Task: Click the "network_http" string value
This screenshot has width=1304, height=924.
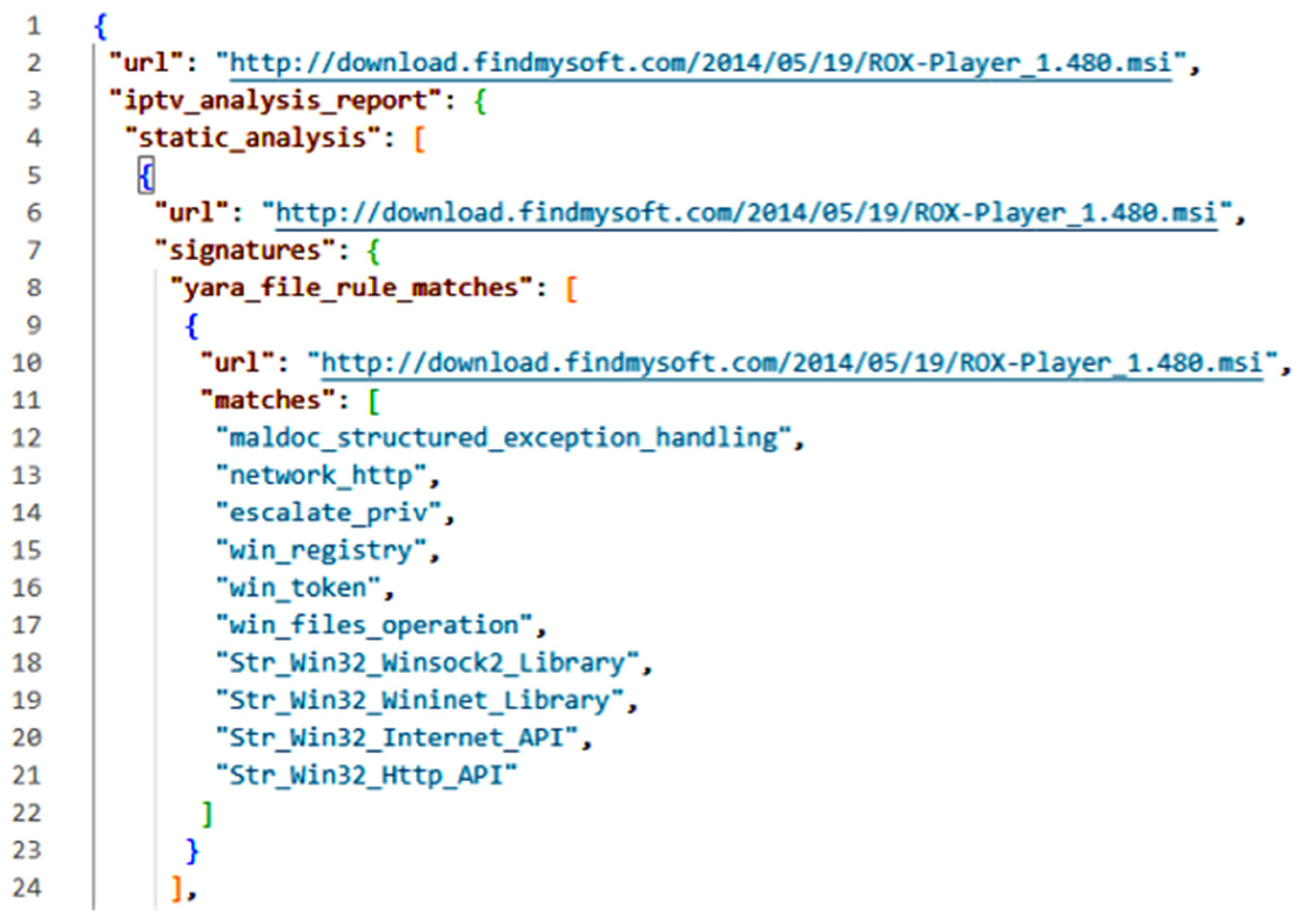Action: [x=321, y=476]
